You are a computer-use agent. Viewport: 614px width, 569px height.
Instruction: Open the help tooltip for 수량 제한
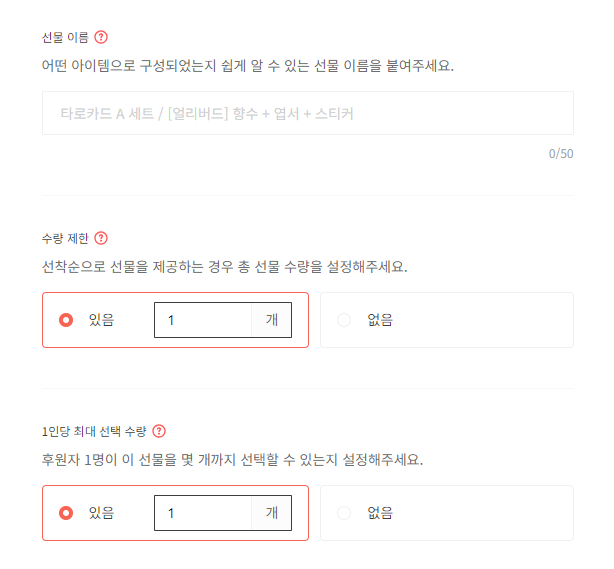[x=101, y=238]
